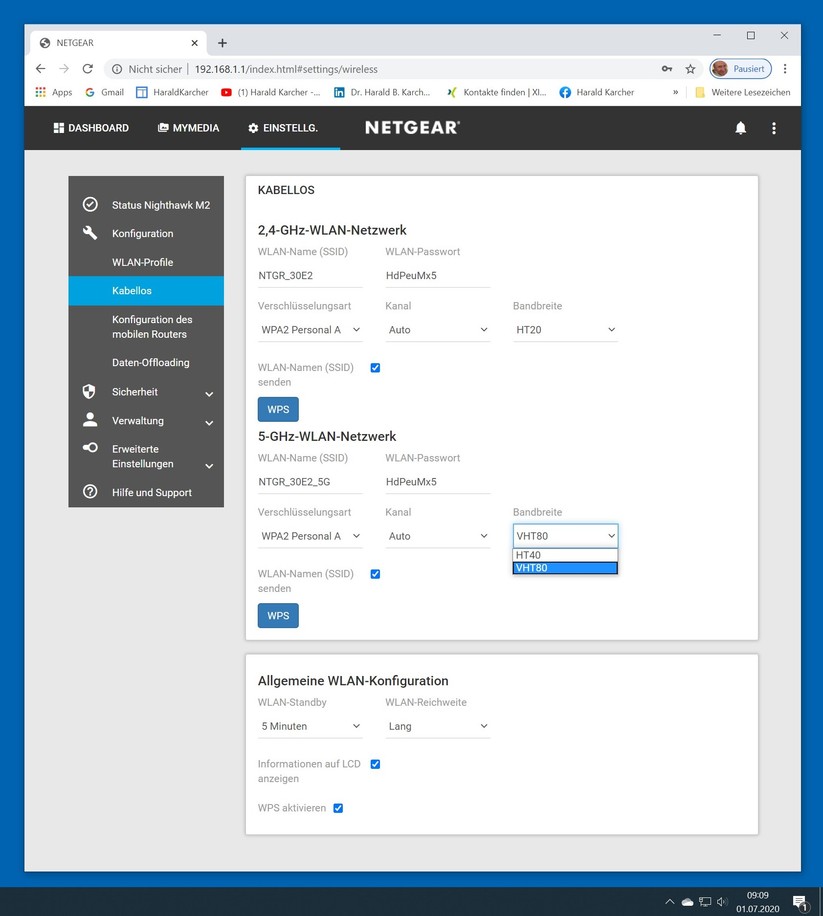Screen dimensions: 823x916
Task: Uncheck Informationen auf LCD anzeigen
Action: [x=375, y=764]
